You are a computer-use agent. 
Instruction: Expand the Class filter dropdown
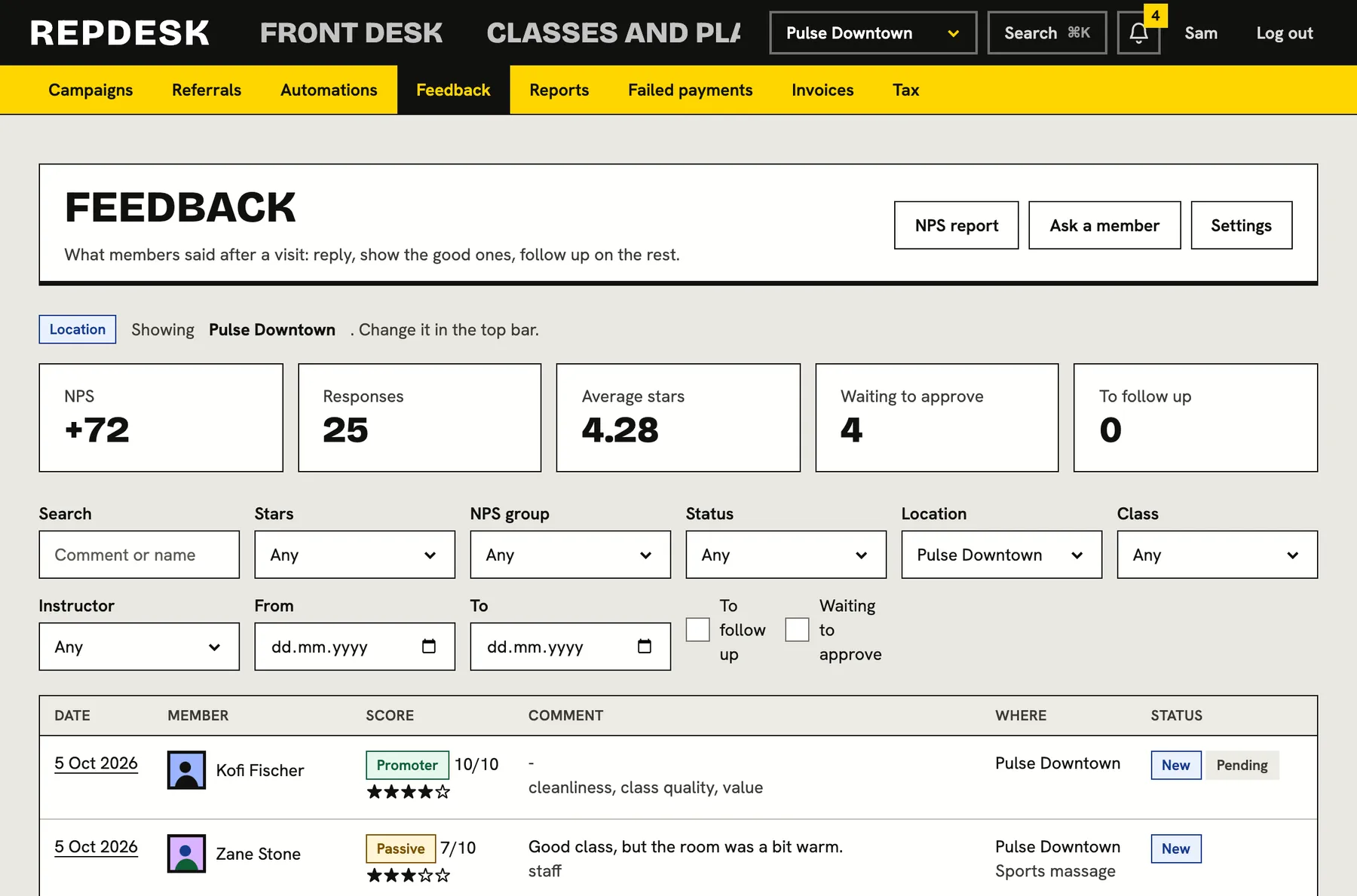pyautogui.click(x=1218, y=555)
